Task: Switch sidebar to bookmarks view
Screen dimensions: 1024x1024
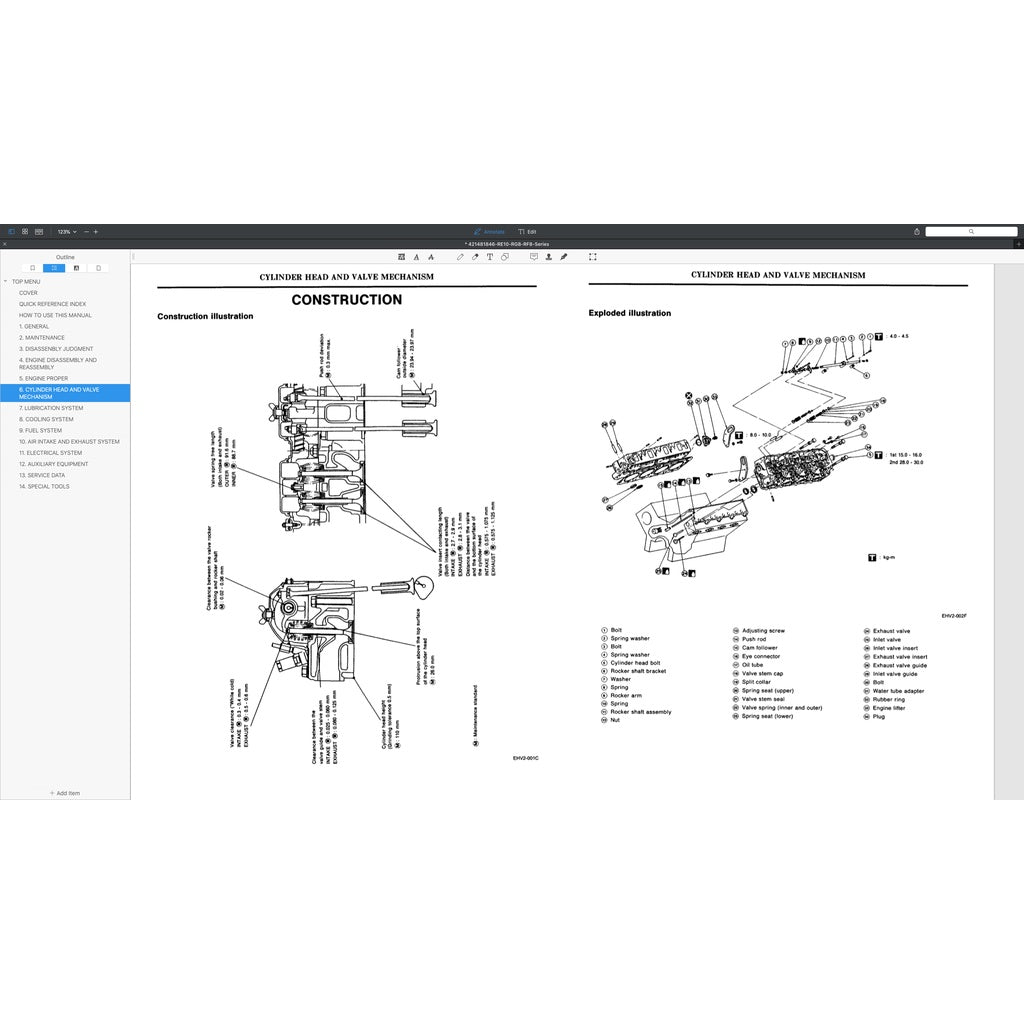Action: point(32,268)
